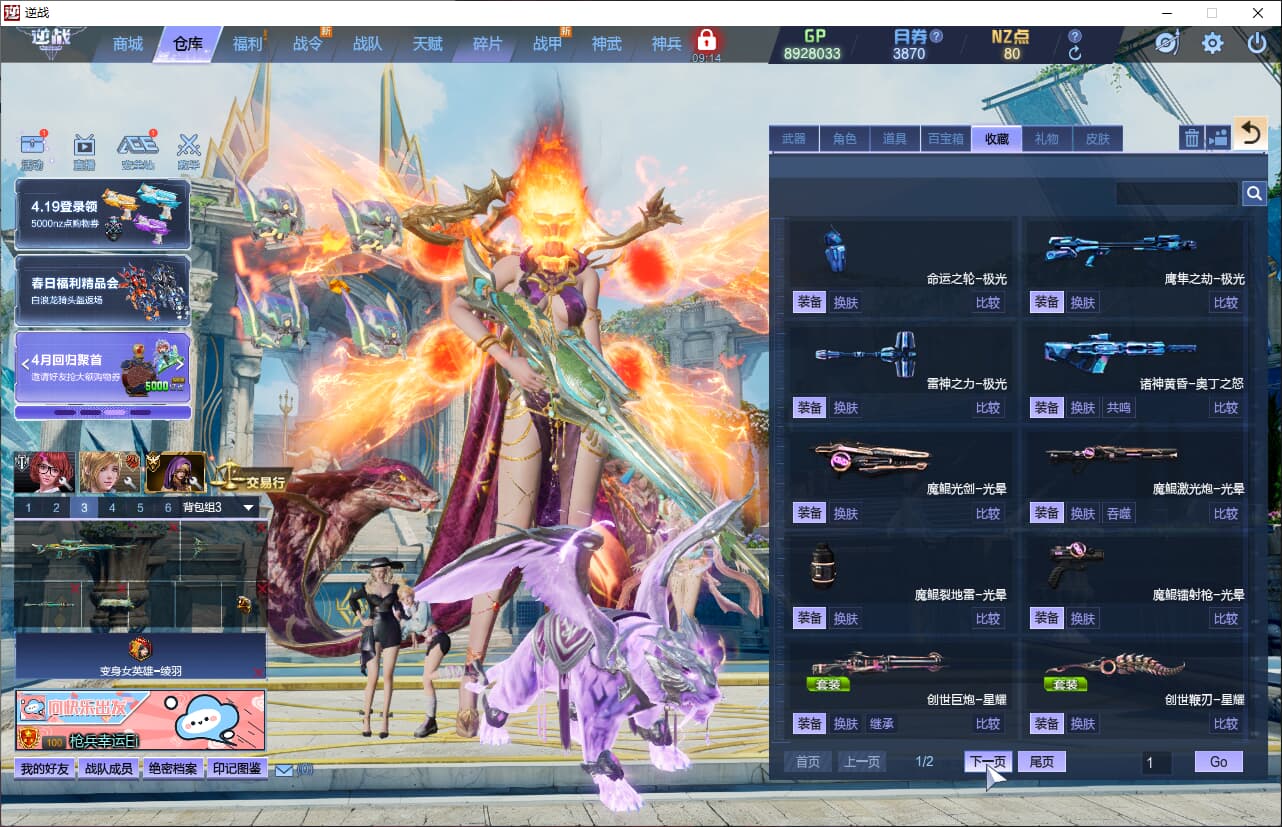Screen dimensions: 1282x827
Task: Open the 碎片 fragments tab
Action: click(487, 44)
